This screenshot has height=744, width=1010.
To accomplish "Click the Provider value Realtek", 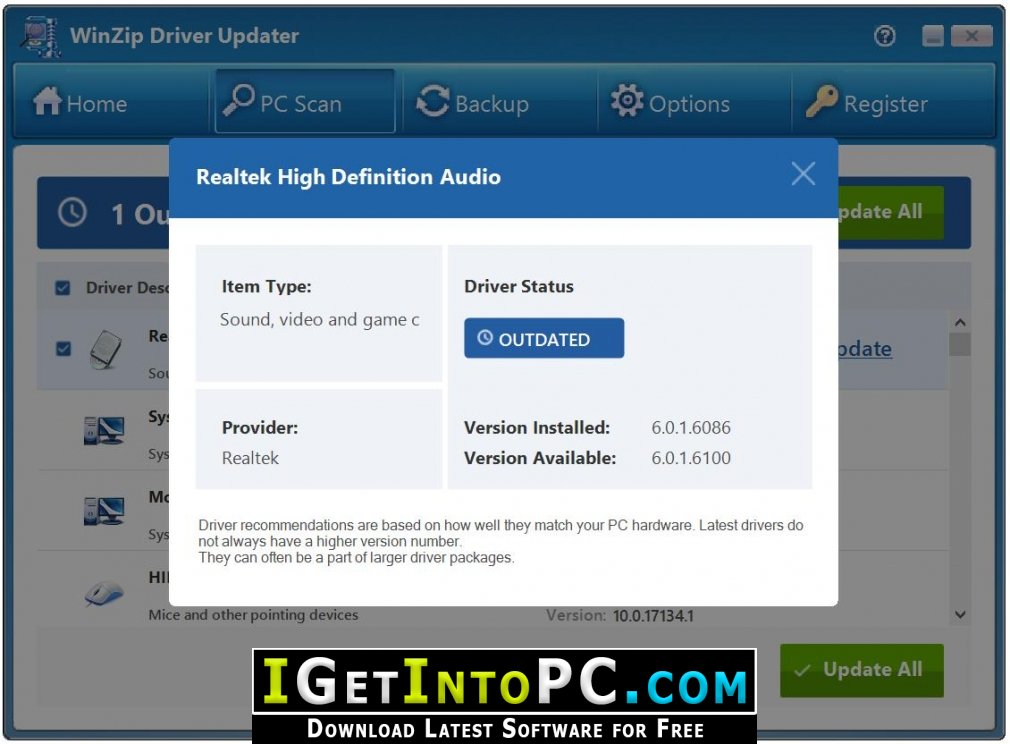I will (250, 458).
